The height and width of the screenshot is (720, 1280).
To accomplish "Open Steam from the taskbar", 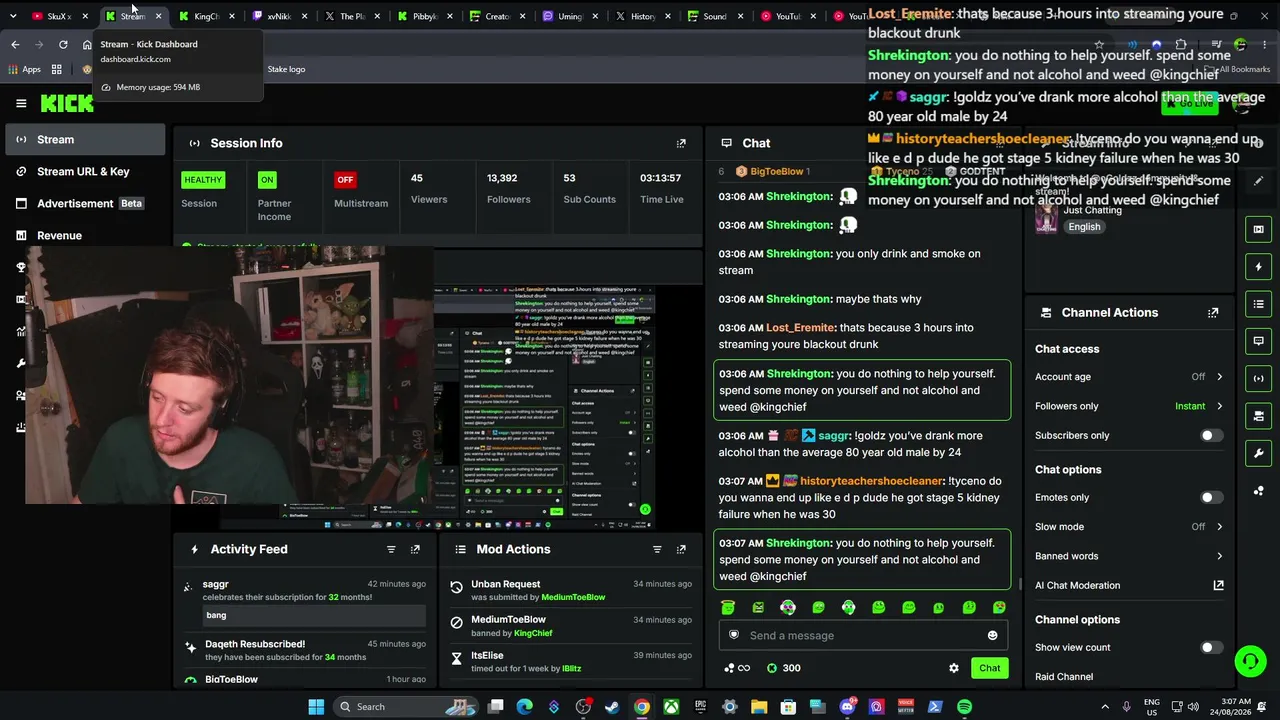I will coord(612,707).
